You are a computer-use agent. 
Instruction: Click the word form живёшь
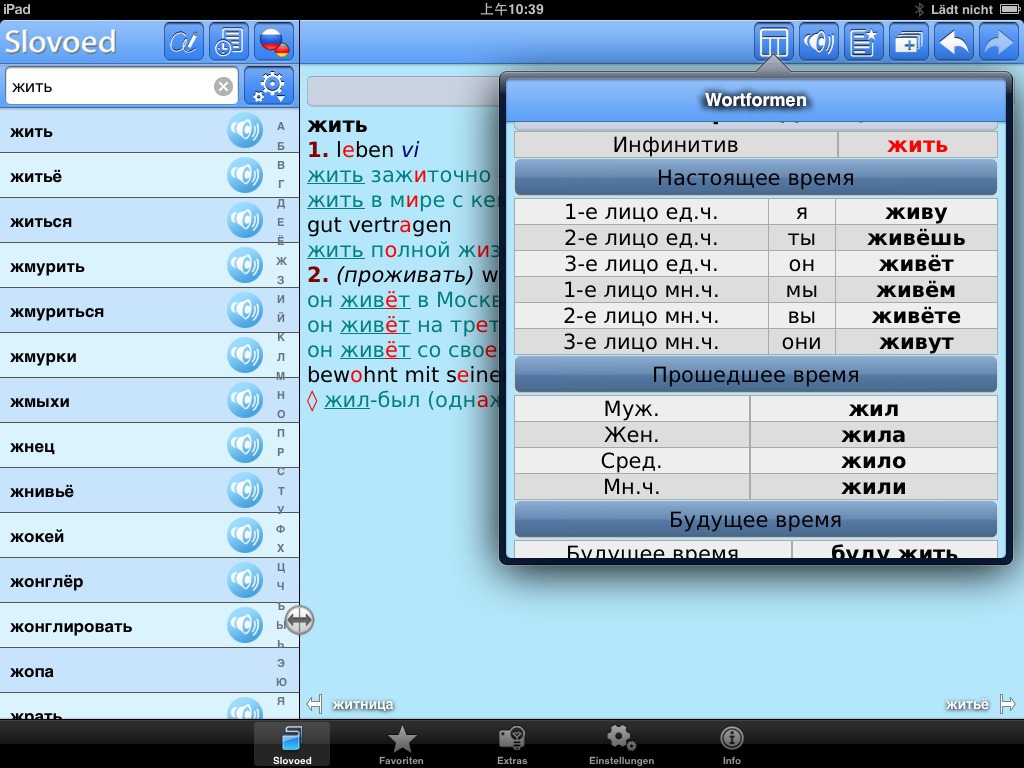916,238
